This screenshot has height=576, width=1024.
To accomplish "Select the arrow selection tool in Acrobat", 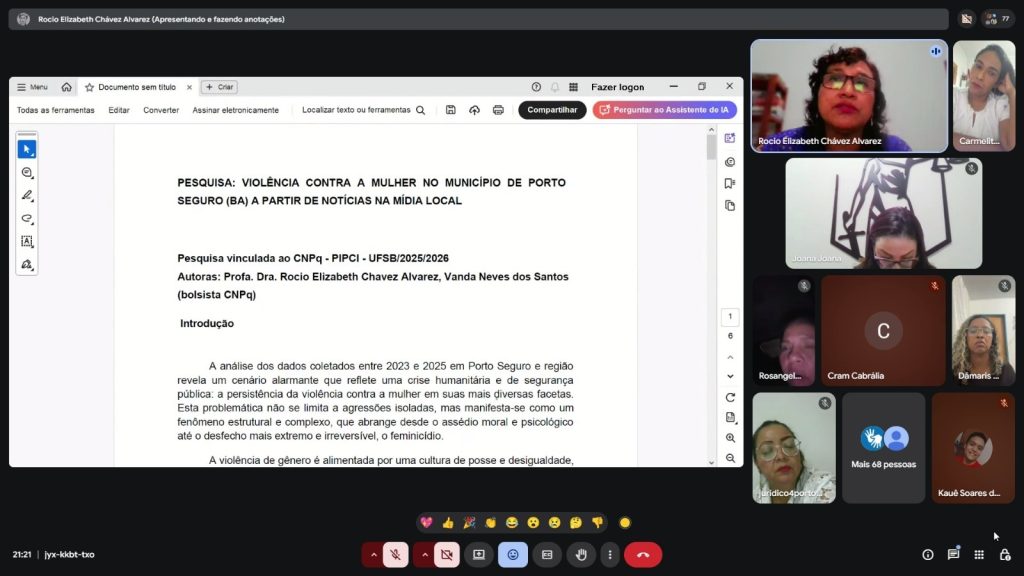I will pos(27,149).
